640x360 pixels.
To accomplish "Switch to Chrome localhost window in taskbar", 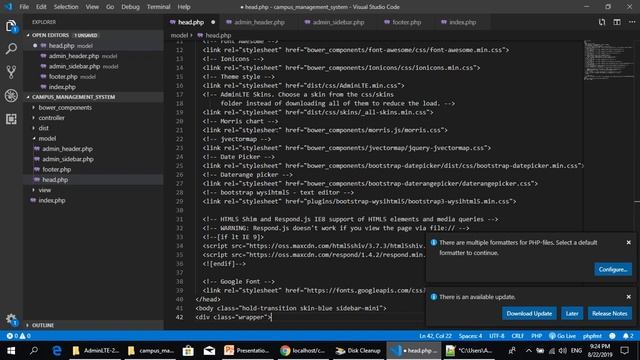I will (x=303, y=351).
